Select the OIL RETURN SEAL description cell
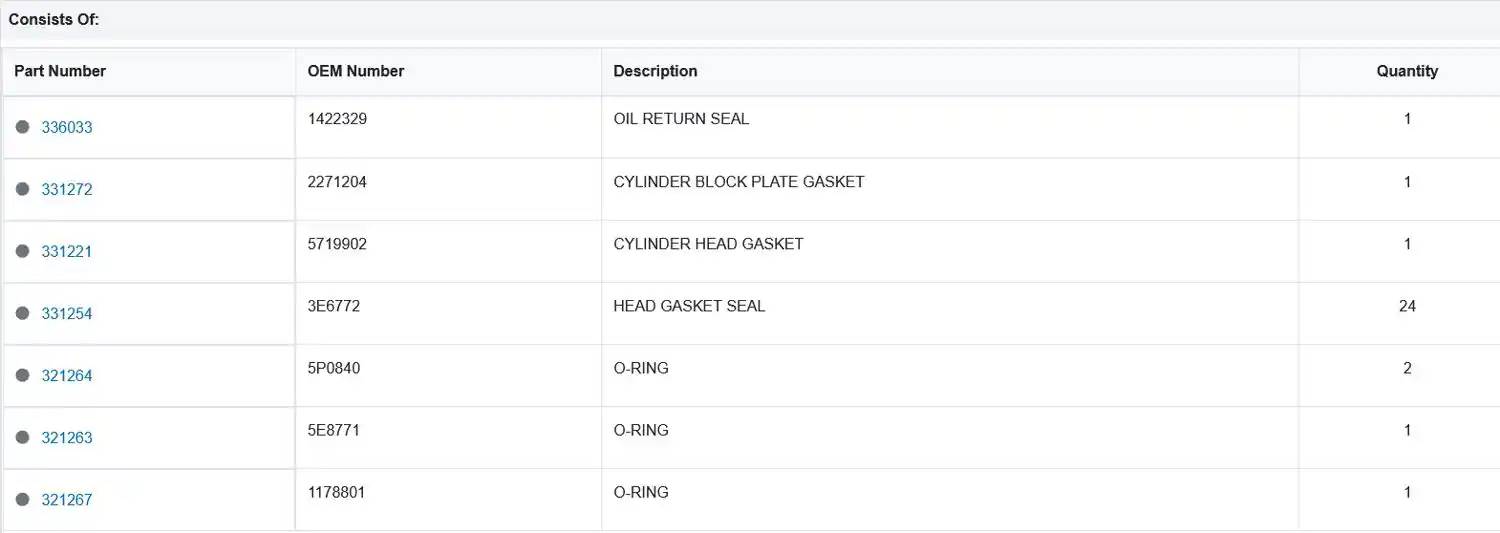This screenshot has height=533, width=1500. click(950, 127)
